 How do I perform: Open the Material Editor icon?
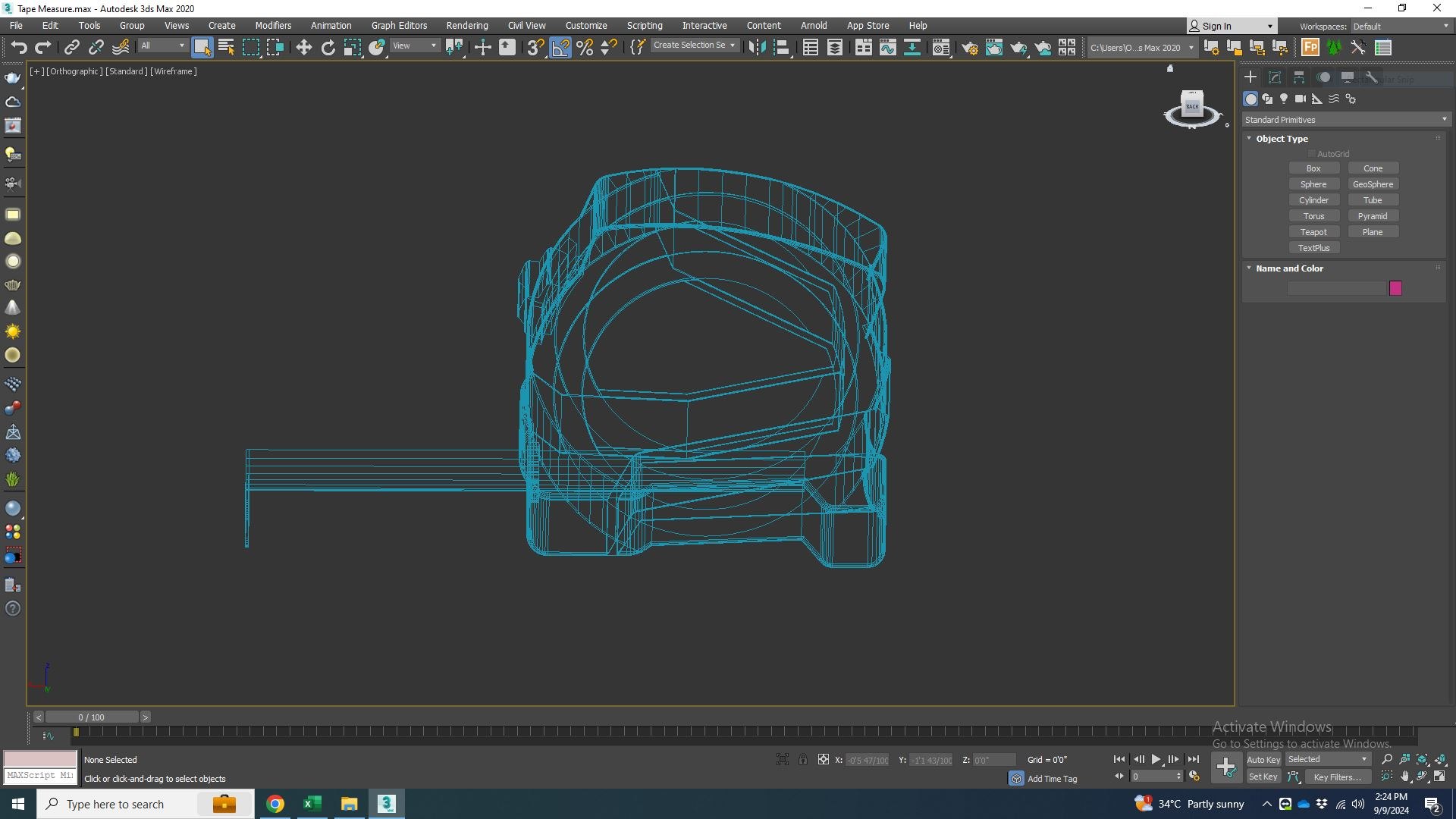point(940,48)
